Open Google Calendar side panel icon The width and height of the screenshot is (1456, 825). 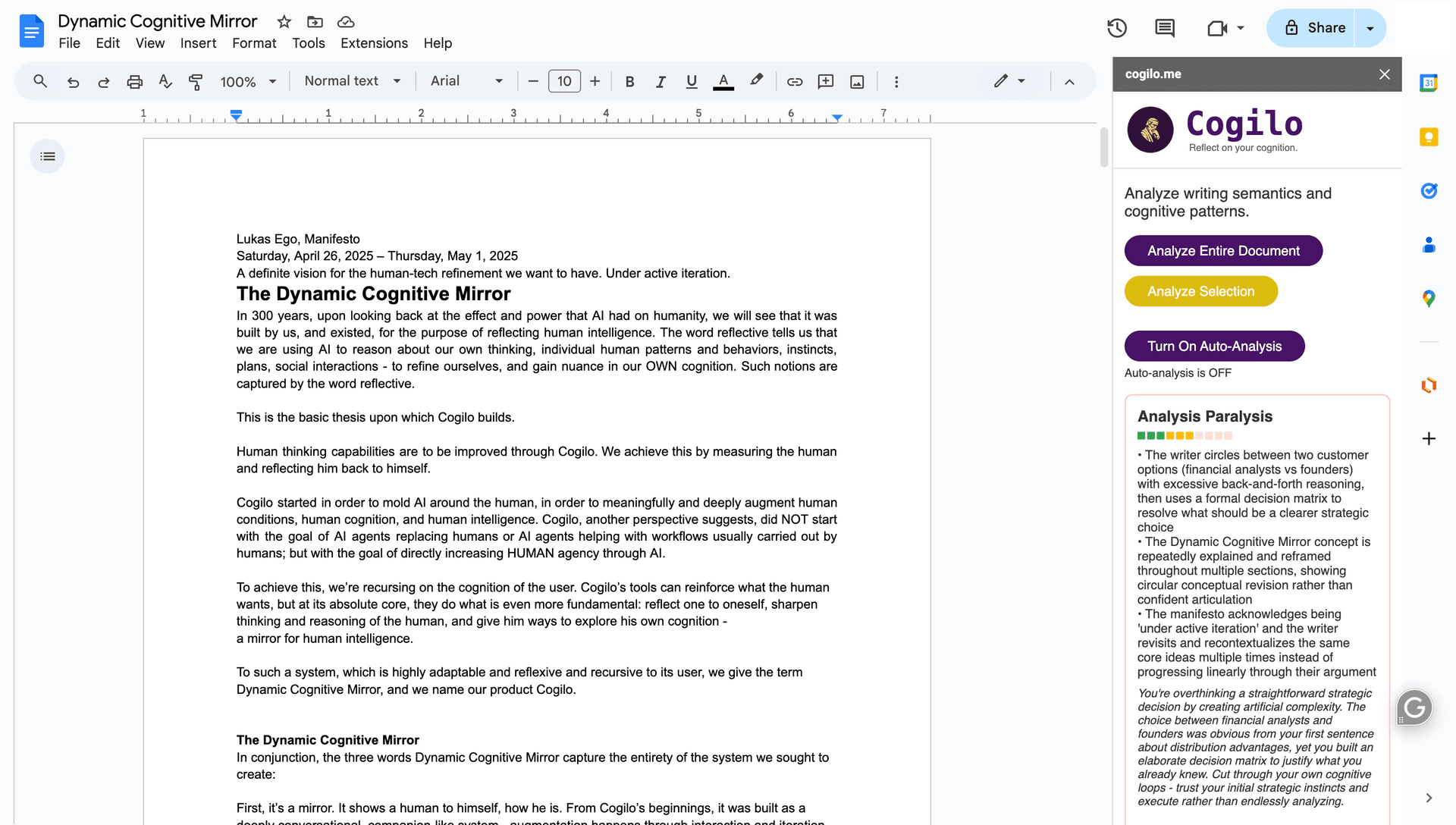click(1429, 83)
